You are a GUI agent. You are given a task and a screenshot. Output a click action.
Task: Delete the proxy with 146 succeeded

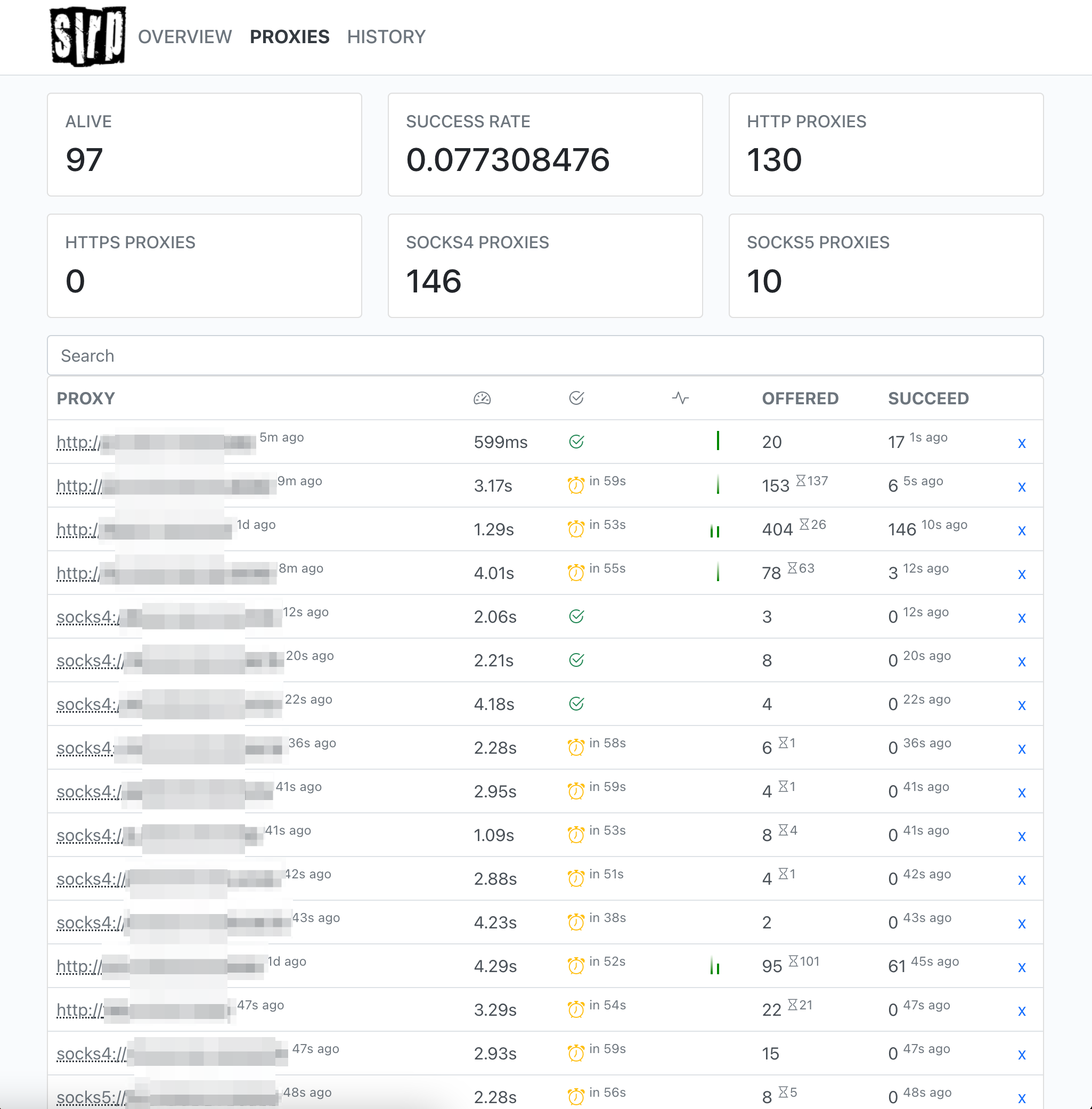coord(1022,531)
